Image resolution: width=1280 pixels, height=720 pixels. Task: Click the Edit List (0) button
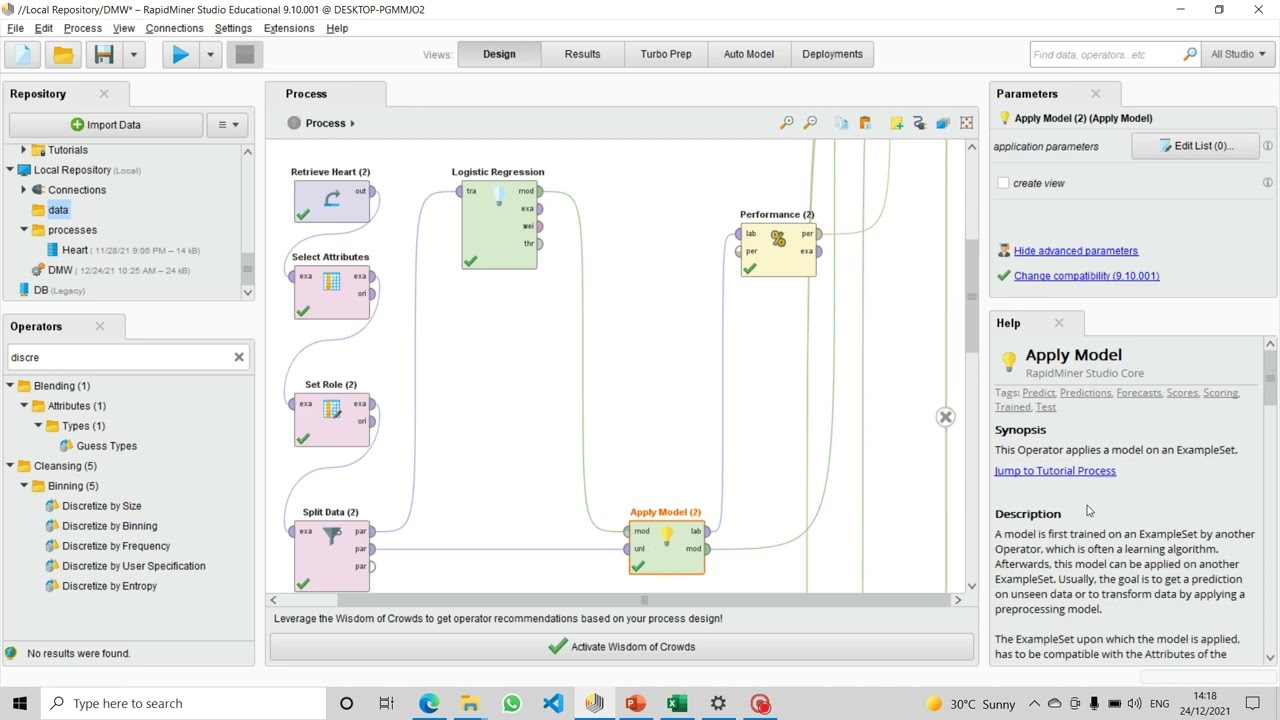click(x=1195, y=146)
